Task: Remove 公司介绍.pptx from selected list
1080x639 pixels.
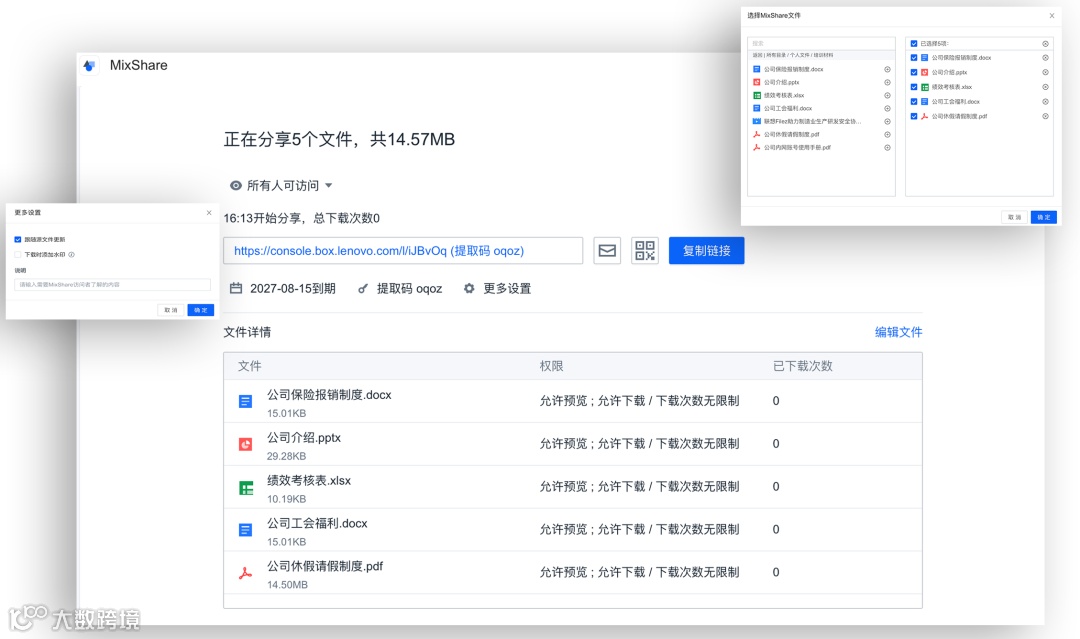Action: [x=1045, y=72]
